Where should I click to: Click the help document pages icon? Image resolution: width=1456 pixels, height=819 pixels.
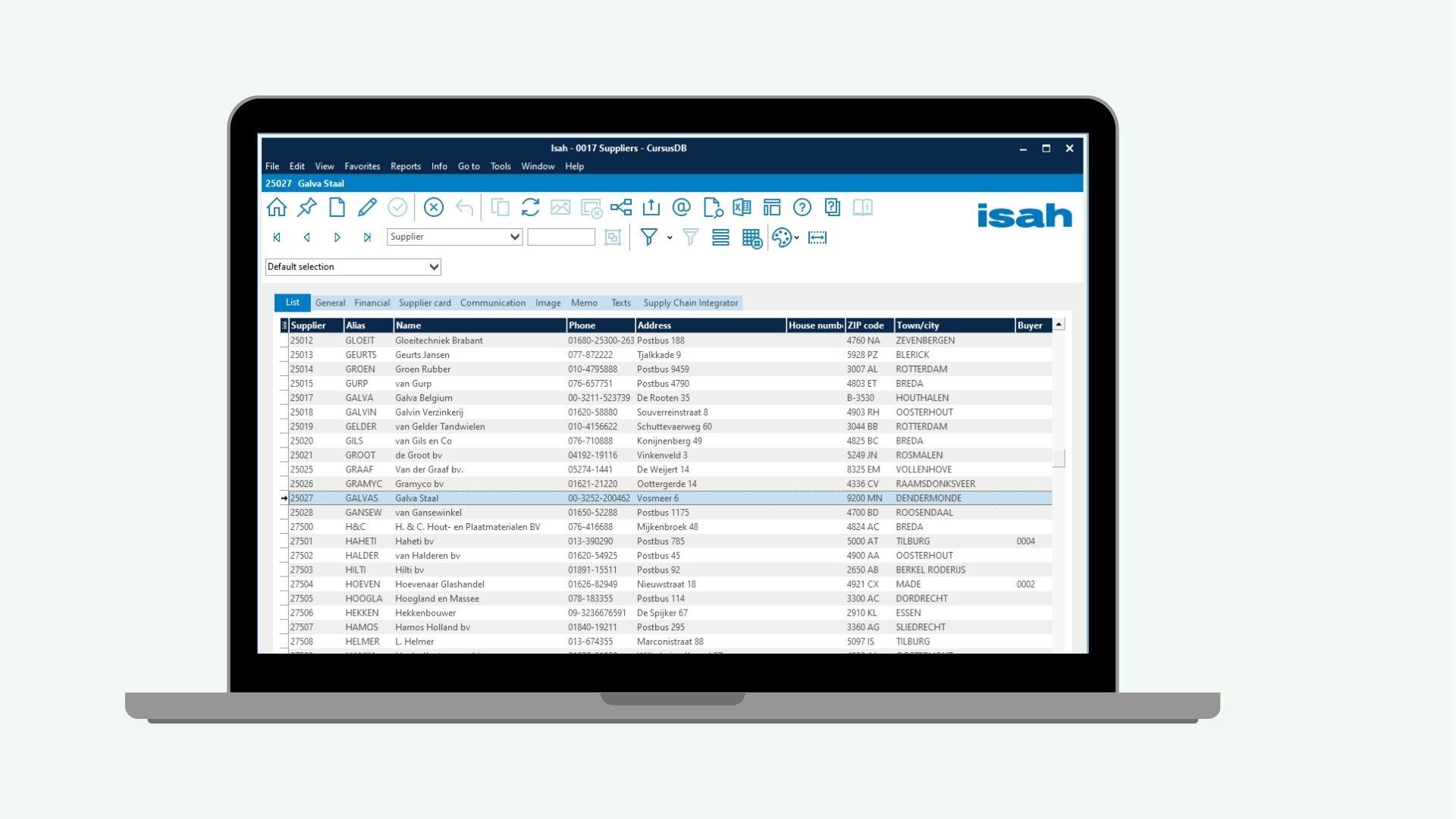[x=833, y=207]
